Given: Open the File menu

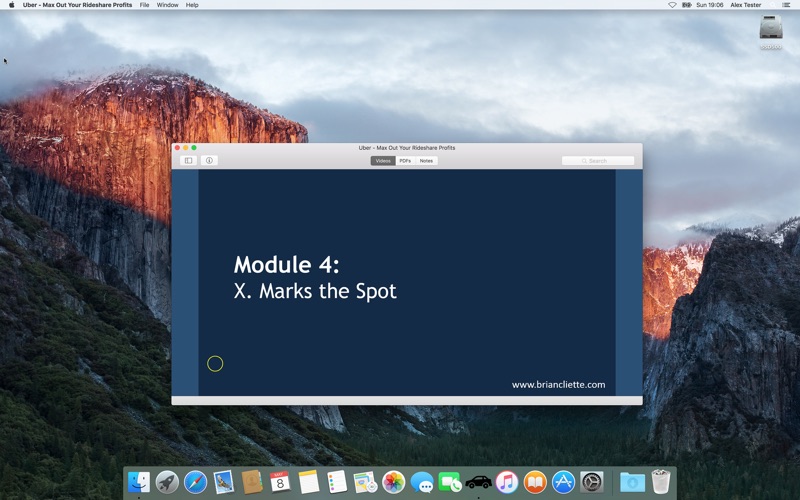Looking at the screenshot, I should (144, 5).
